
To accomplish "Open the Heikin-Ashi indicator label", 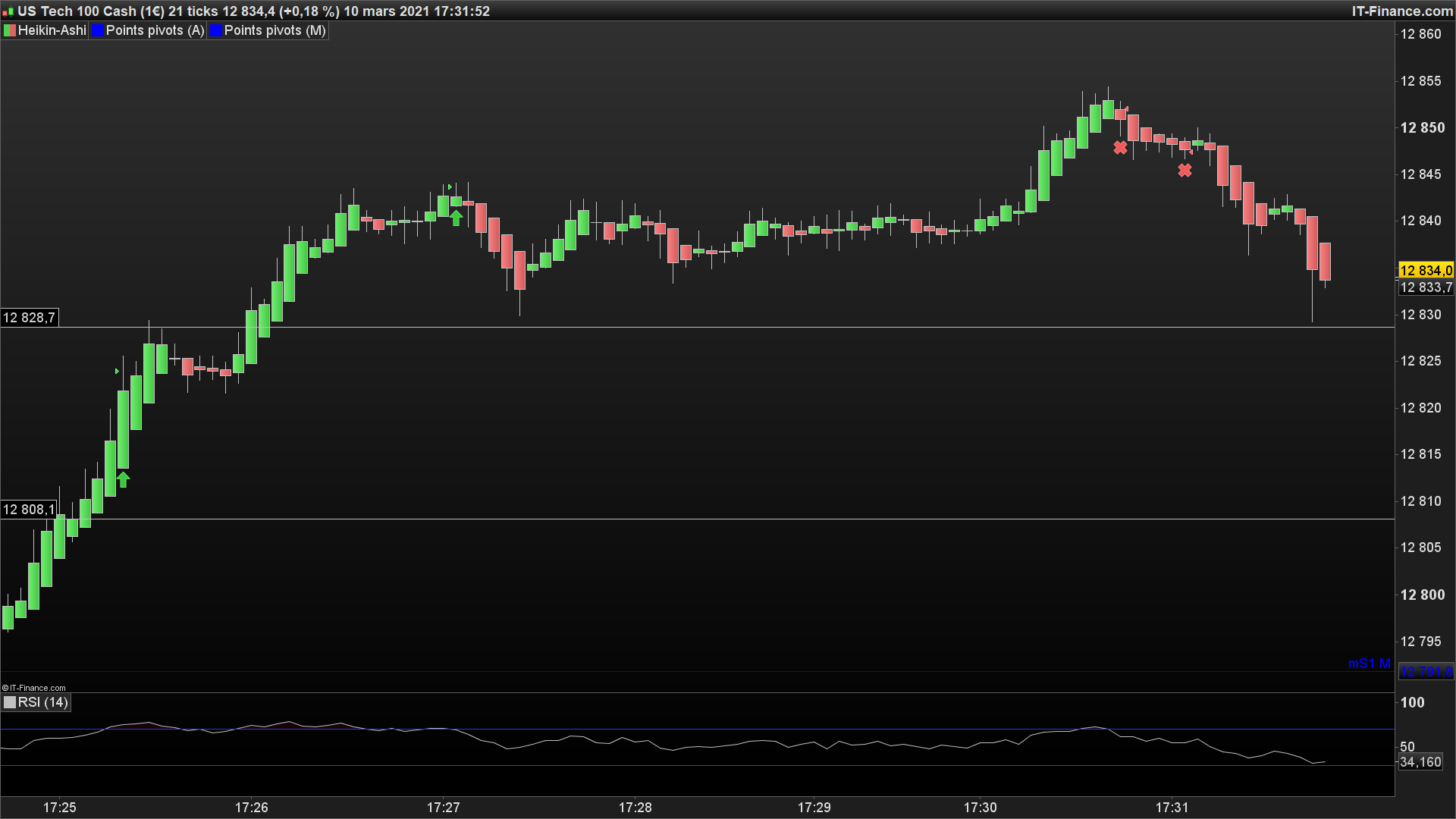I will (x=52, y=30).
